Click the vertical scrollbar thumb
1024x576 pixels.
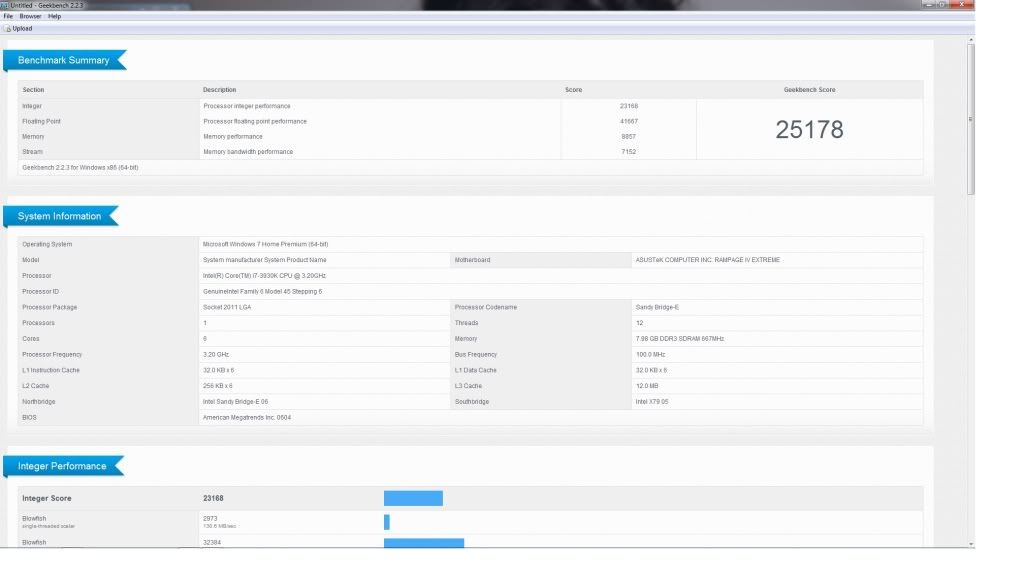[970, 120]
